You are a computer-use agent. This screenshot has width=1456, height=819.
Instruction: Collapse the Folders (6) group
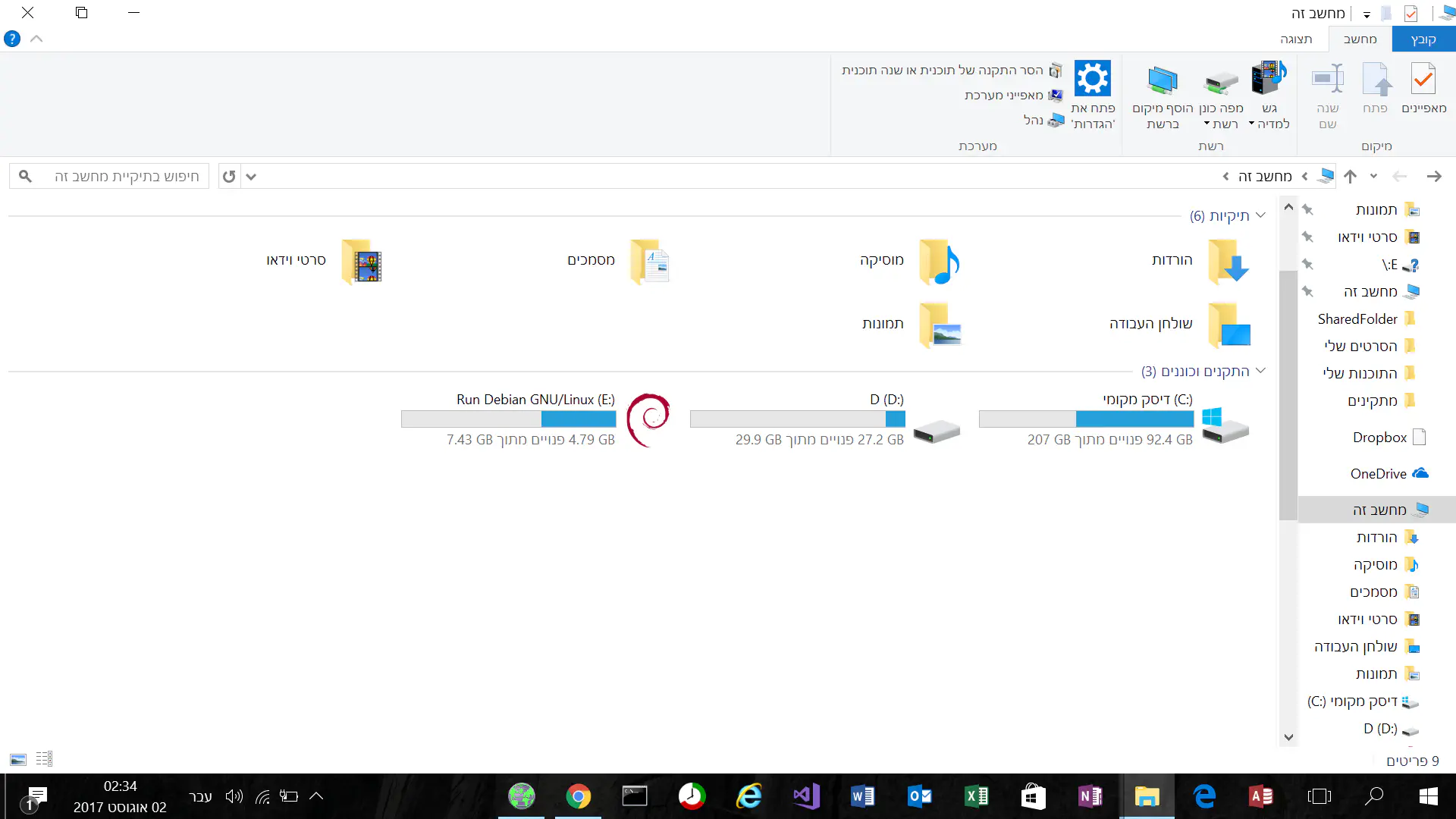[x=1260, y=215]
